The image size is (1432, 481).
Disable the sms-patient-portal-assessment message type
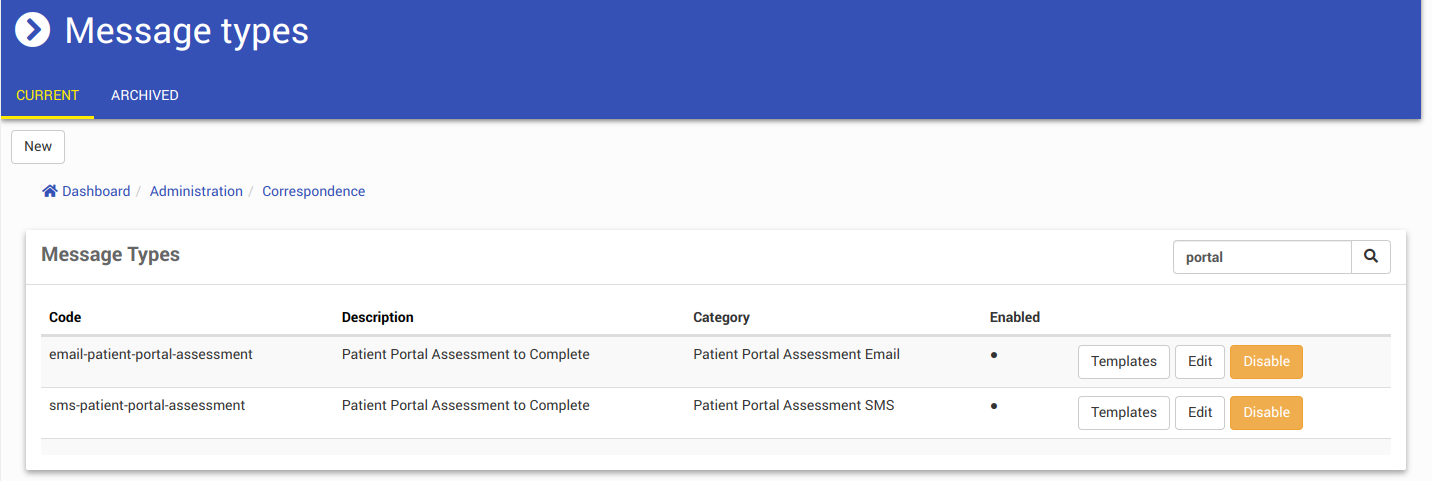(1266, 412)
